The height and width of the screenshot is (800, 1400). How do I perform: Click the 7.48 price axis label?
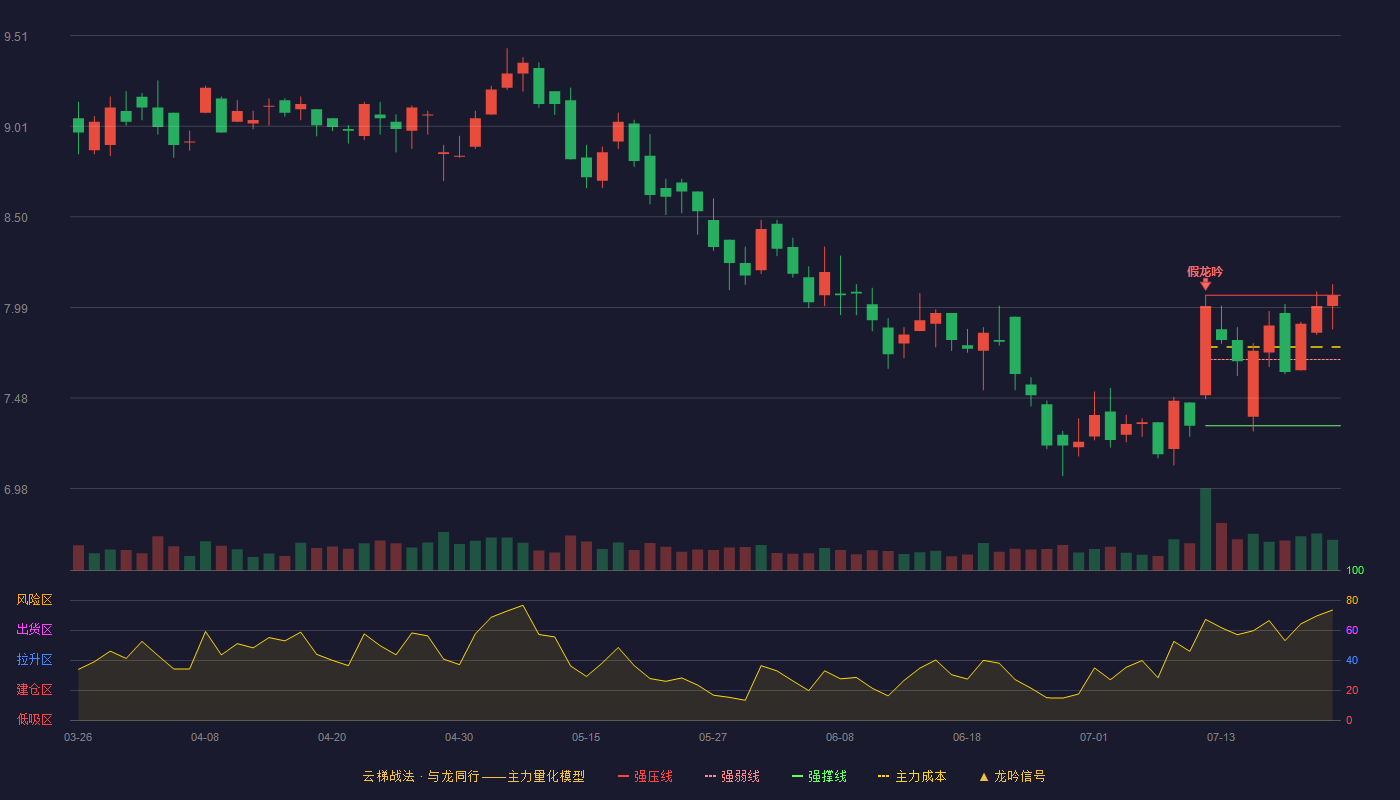[x=16, y=399]
